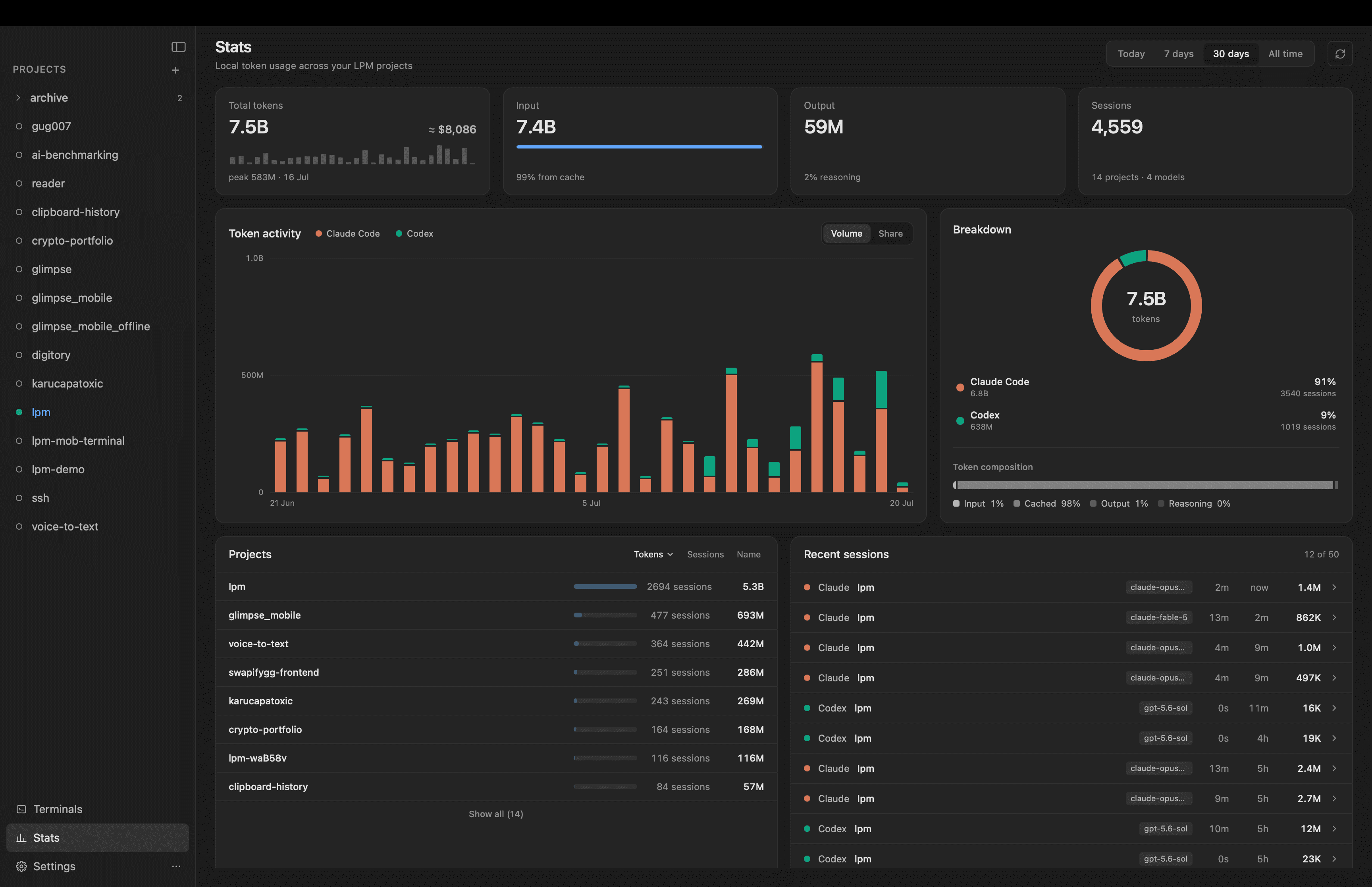Click the claude-fable-5 model tag
Screen dimensions: 1372x887
1158,617
